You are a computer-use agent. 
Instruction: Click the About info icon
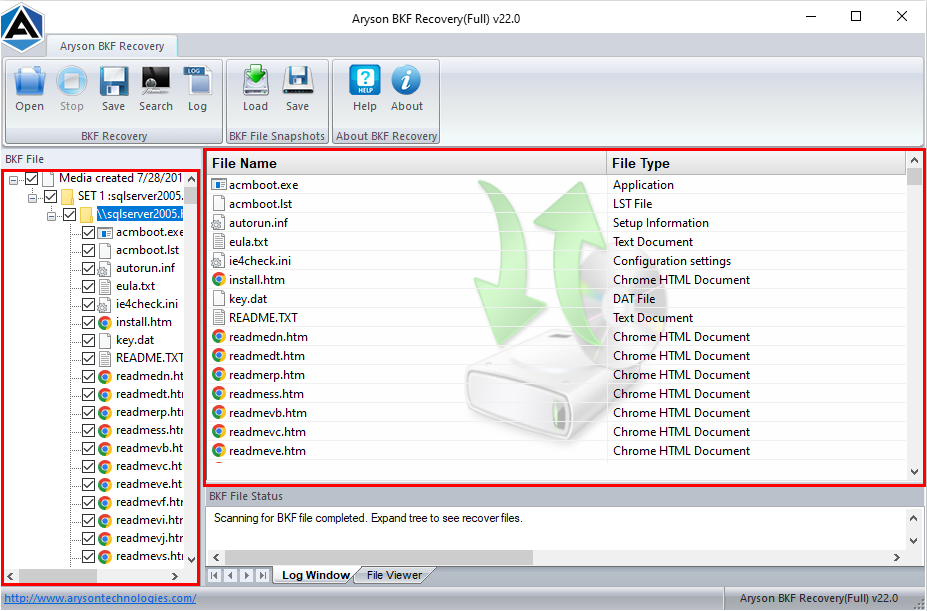(406, 80)
